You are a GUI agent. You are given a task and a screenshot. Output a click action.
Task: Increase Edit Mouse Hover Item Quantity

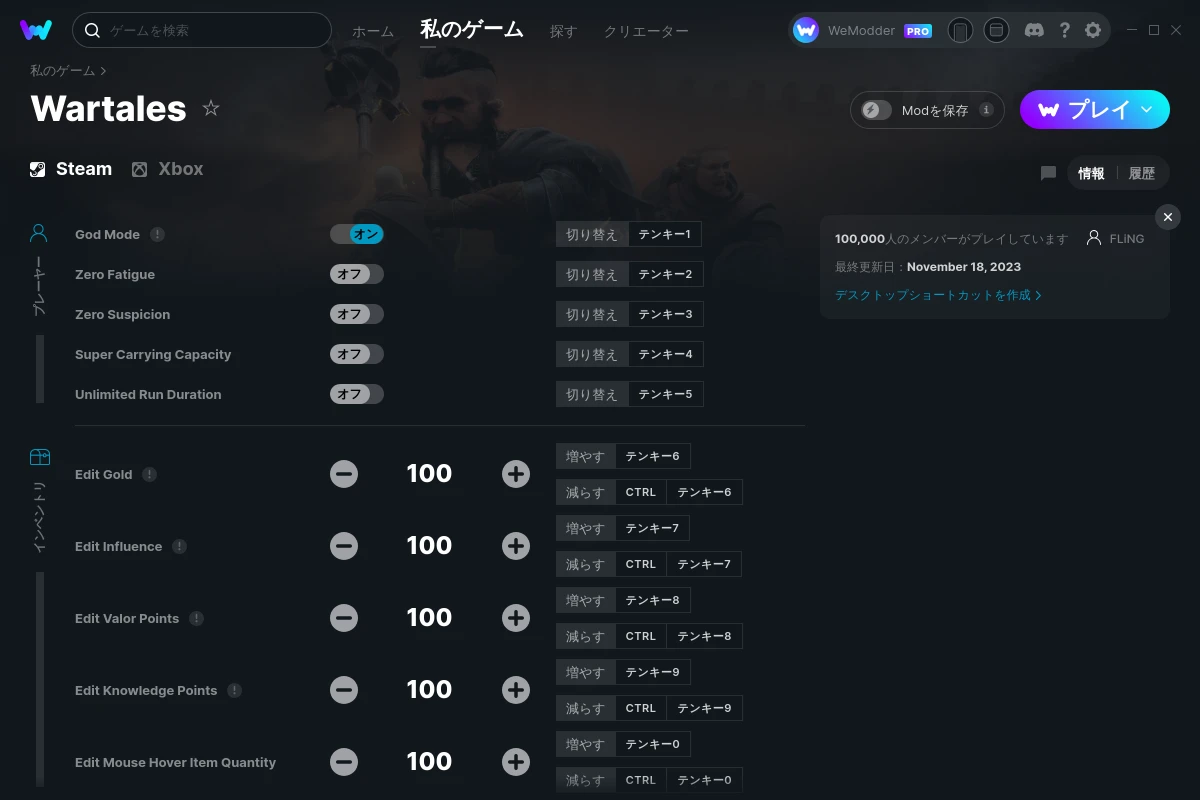(x=516, y=762)
